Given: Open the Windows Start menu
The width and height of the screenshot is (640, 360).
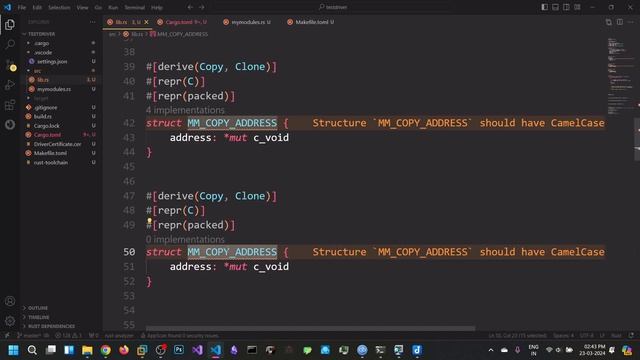Looking at the screenshot, I should (13, 350).
